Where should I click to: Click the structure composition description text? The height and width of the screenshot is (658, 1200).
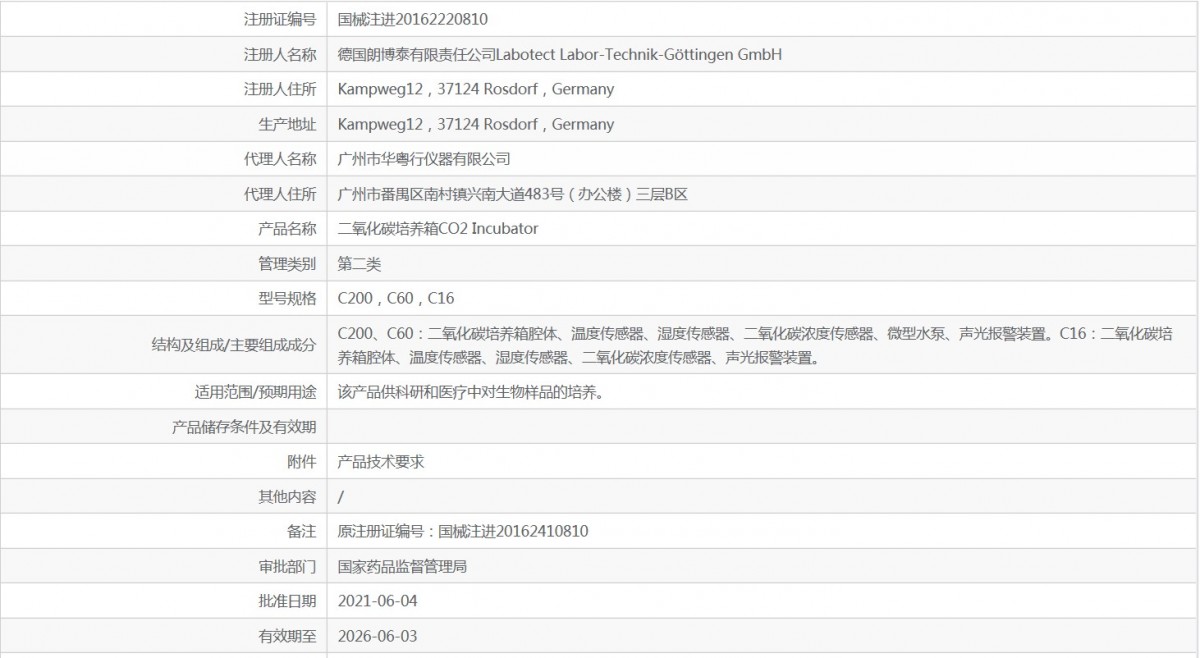[x=756, y=345]
